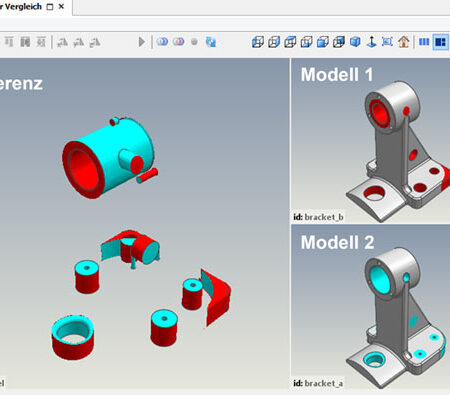Maximize the Vergleich tab using square icon
The height and width of the screenshot is (395, 450).
[x=50, y=7]
